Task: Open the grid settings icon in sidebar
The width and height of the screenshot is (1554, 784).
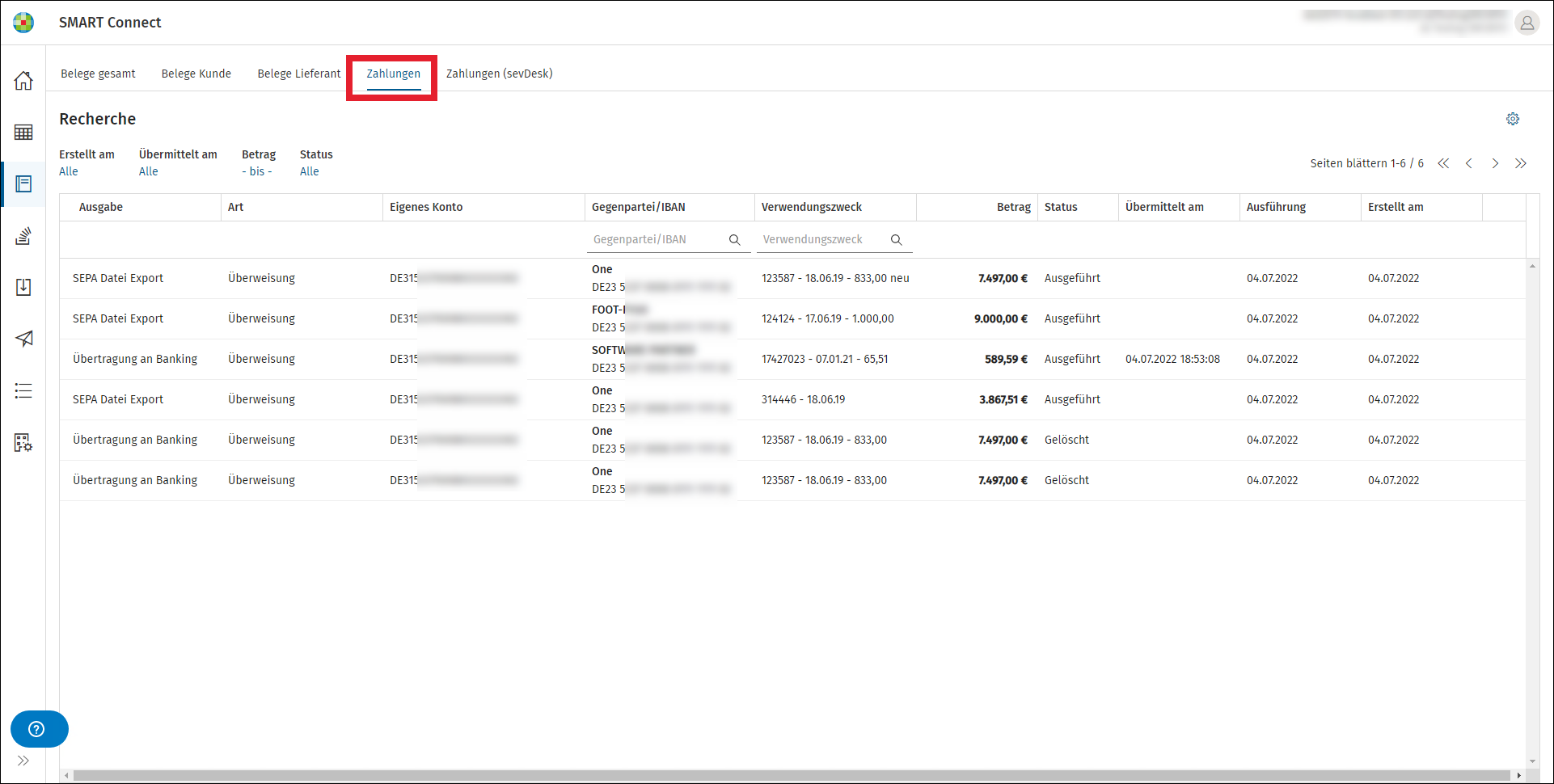Action: coord(23,443)
